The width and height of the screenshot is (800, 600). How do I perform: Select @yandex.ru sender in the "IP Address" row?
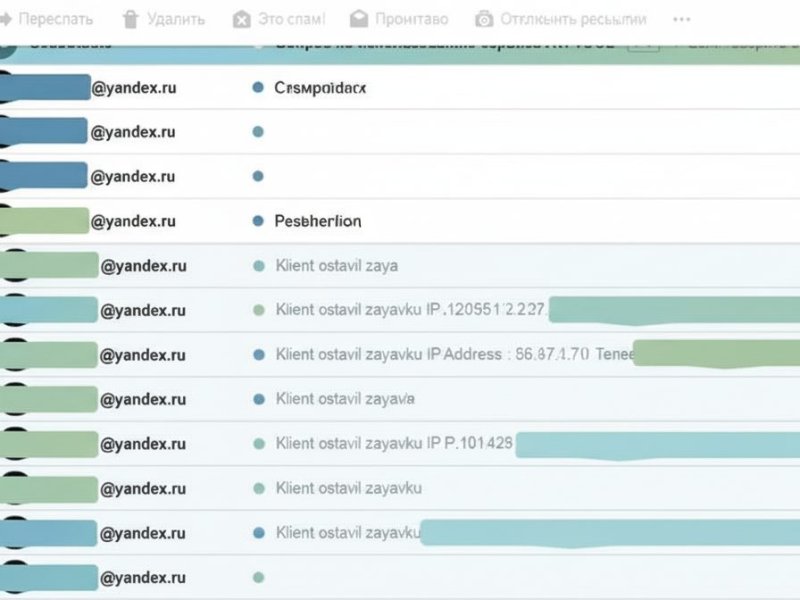pos(143,355)
